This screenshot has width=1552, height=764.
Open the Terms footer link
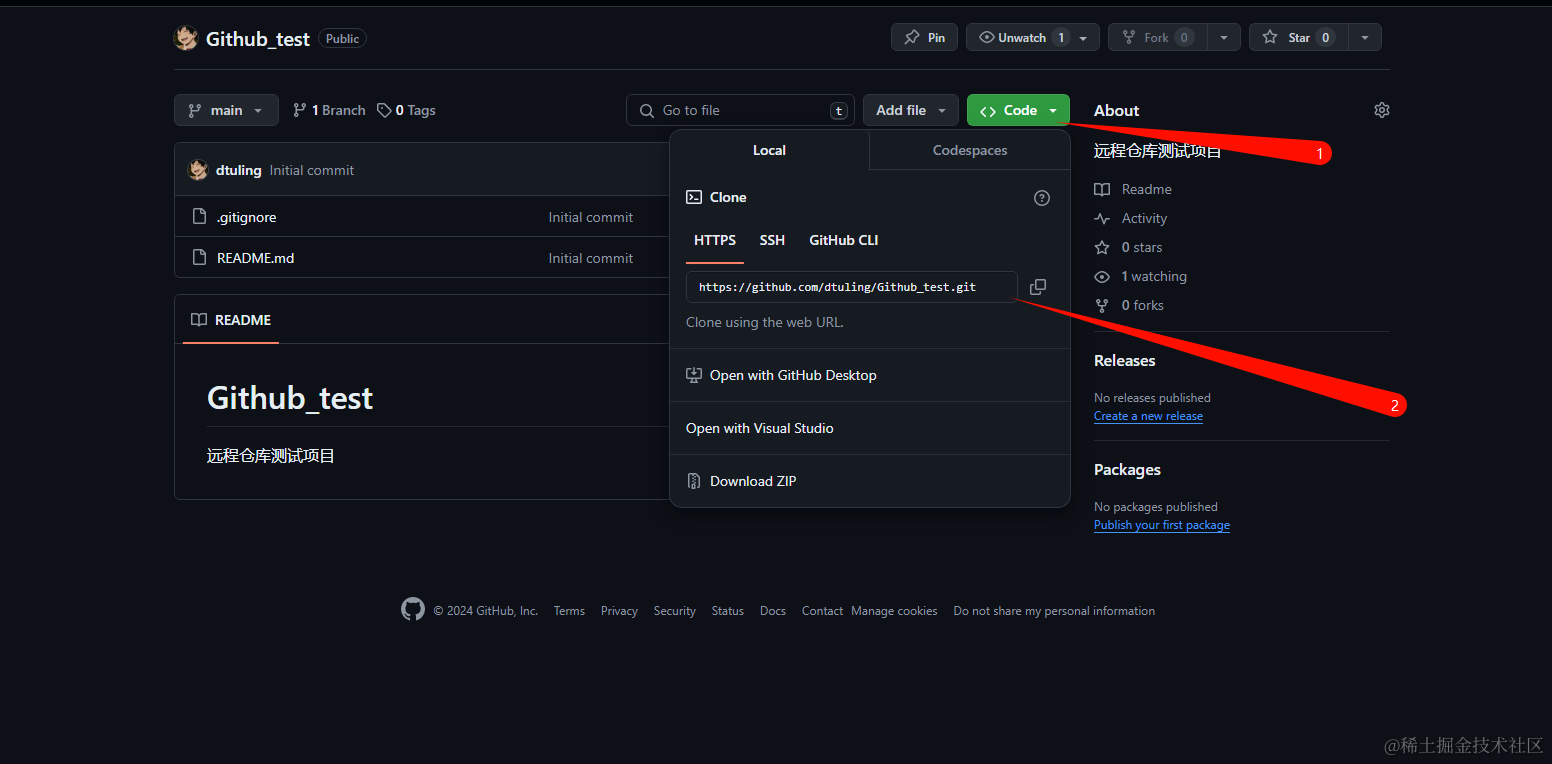(569, 611)
